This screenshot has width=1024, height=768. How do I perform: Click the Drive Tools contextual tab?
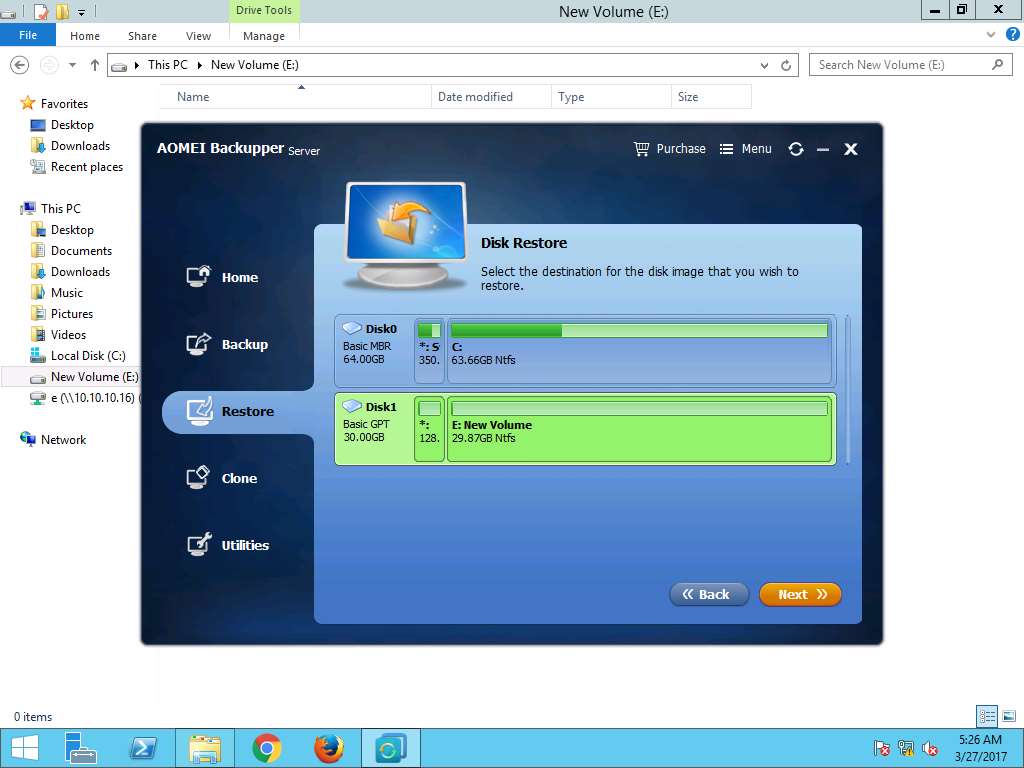pos(264,10)
